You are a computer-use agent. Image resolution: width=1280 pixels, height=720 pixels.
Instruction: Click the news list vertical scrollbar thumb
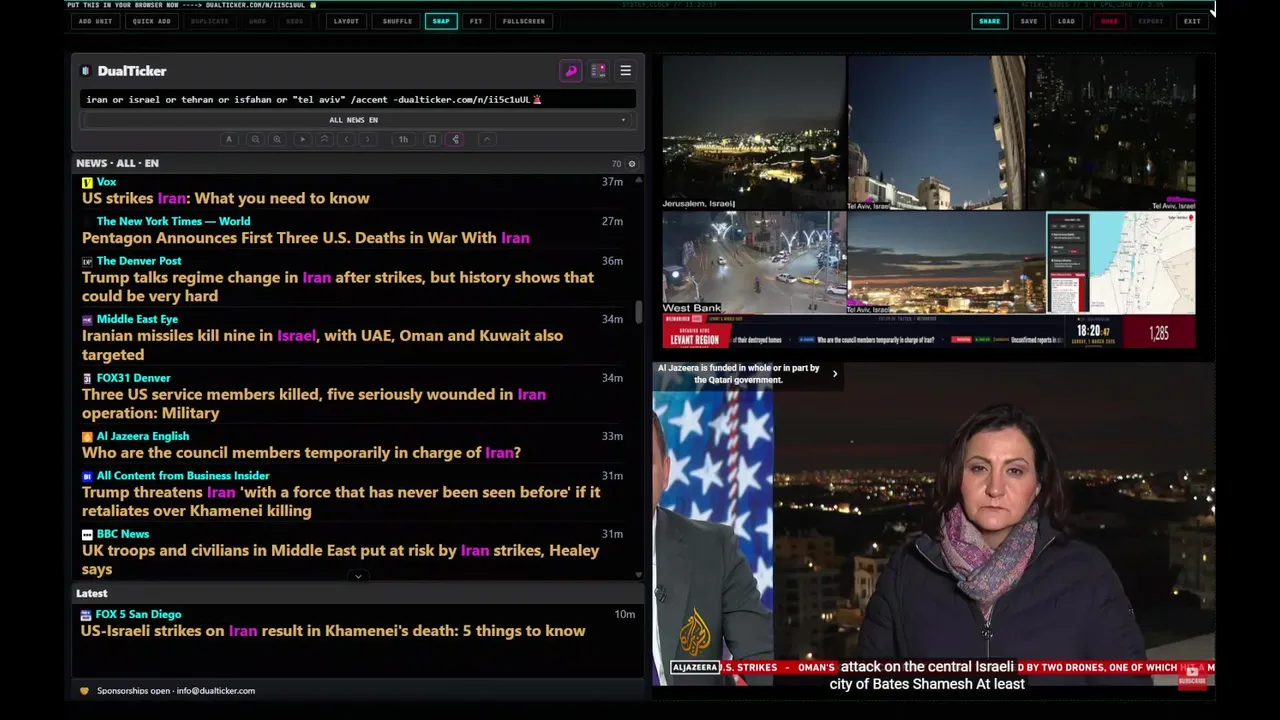pos(639,312)
